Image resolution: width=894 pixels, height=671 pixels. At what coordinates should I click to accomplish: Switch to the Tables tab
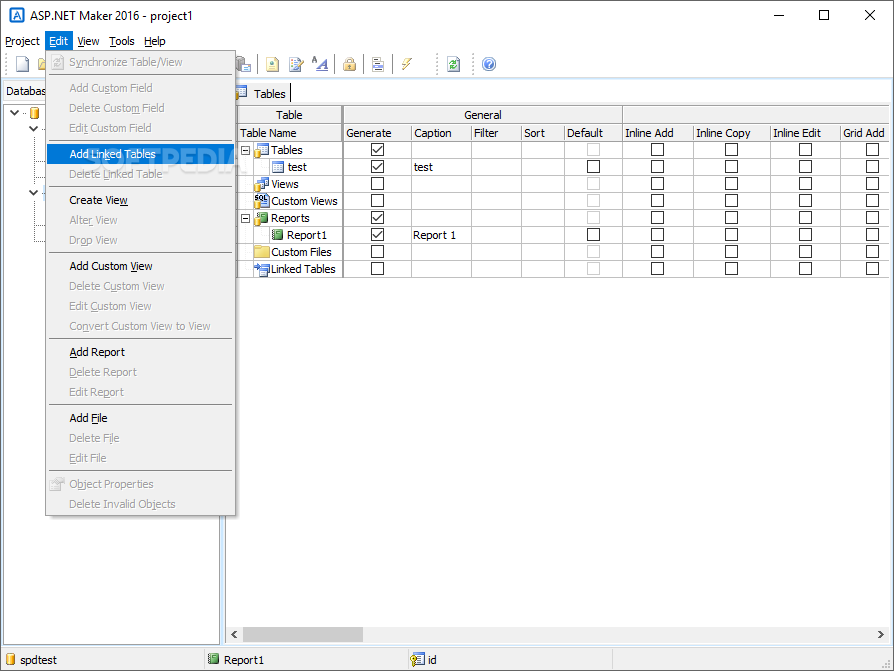click(x=263, y=93)
